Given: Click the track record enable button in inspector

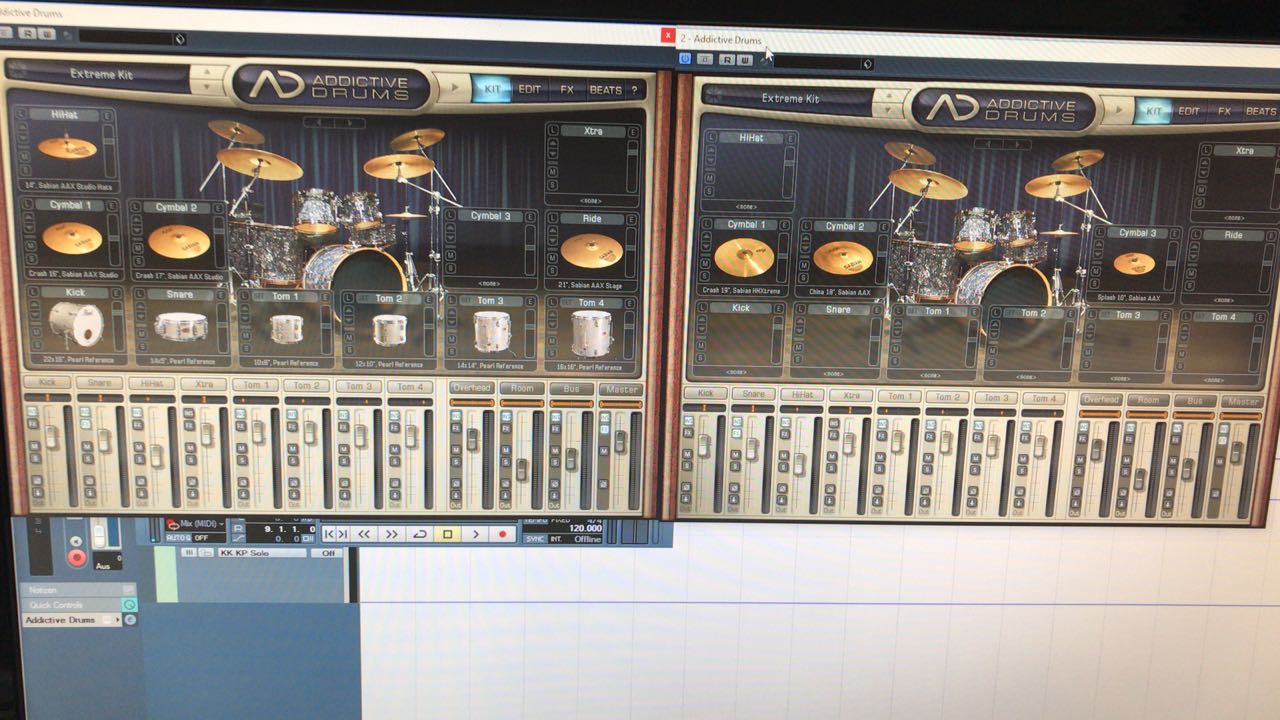Looking at the screenshot, I should pos(76,556).
